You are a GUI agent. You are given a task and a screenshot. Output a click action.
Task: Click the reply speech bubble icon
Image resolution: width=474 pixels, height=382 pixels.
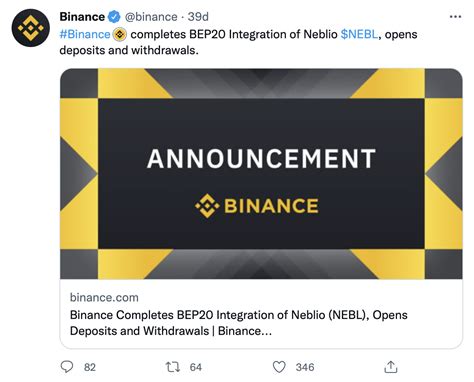tap(67, 367)
